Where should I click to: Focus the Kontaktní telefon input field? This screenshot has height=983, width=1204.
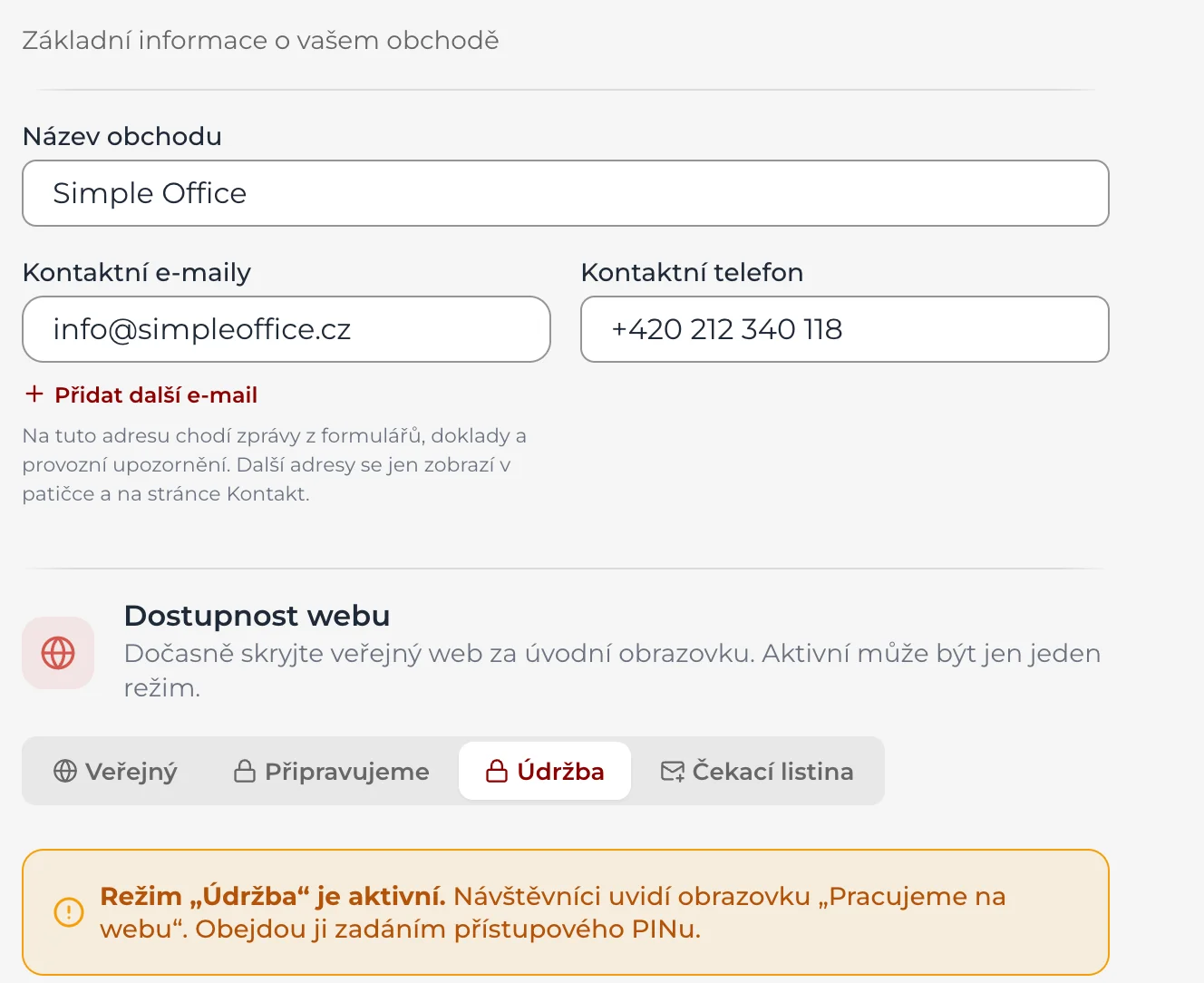click(845, 329)
